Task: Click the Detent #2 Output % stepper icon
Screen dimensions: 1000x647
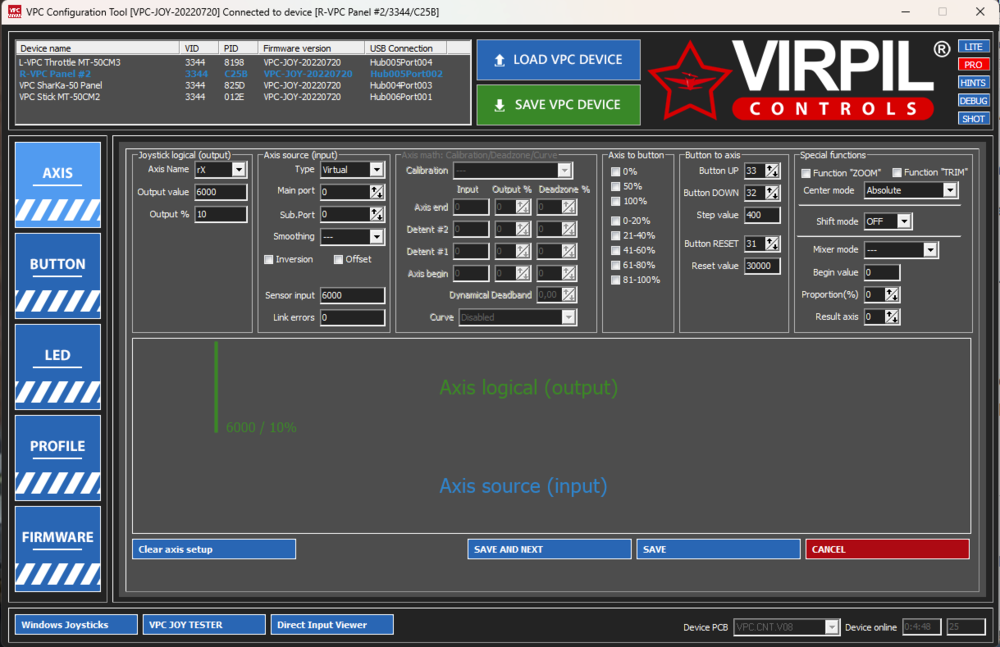Action: (x=523, y=229)
